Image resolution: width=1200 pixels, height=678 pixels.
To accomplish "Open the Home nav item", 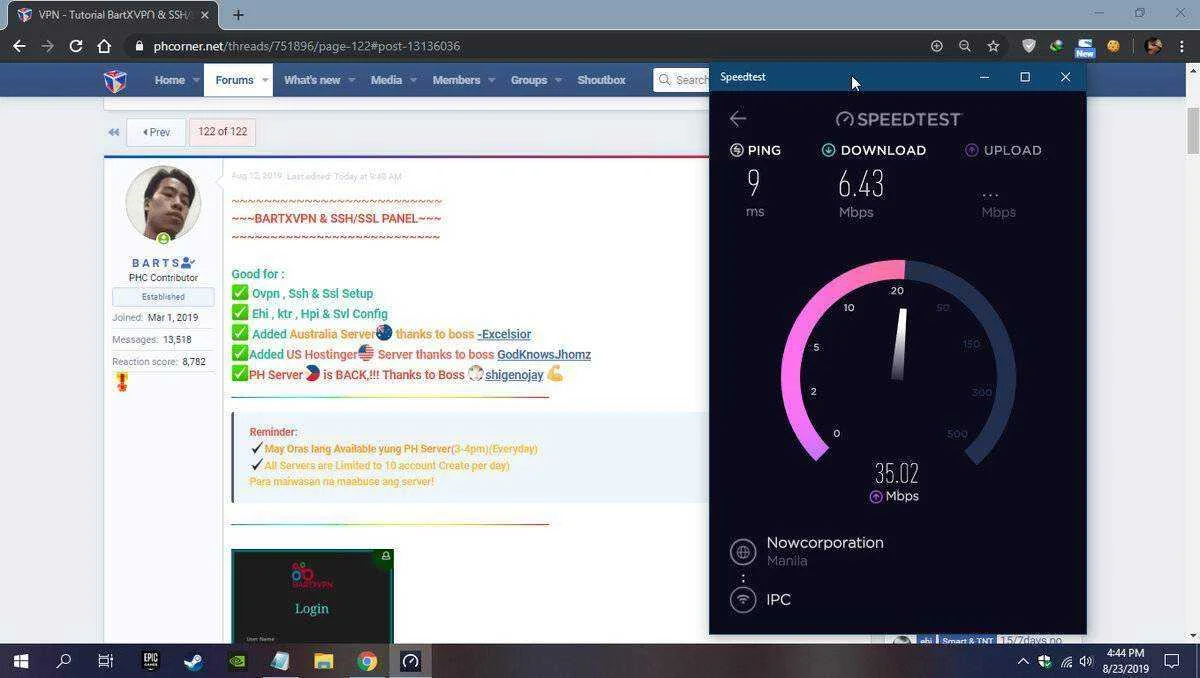I will pos(169,80).
